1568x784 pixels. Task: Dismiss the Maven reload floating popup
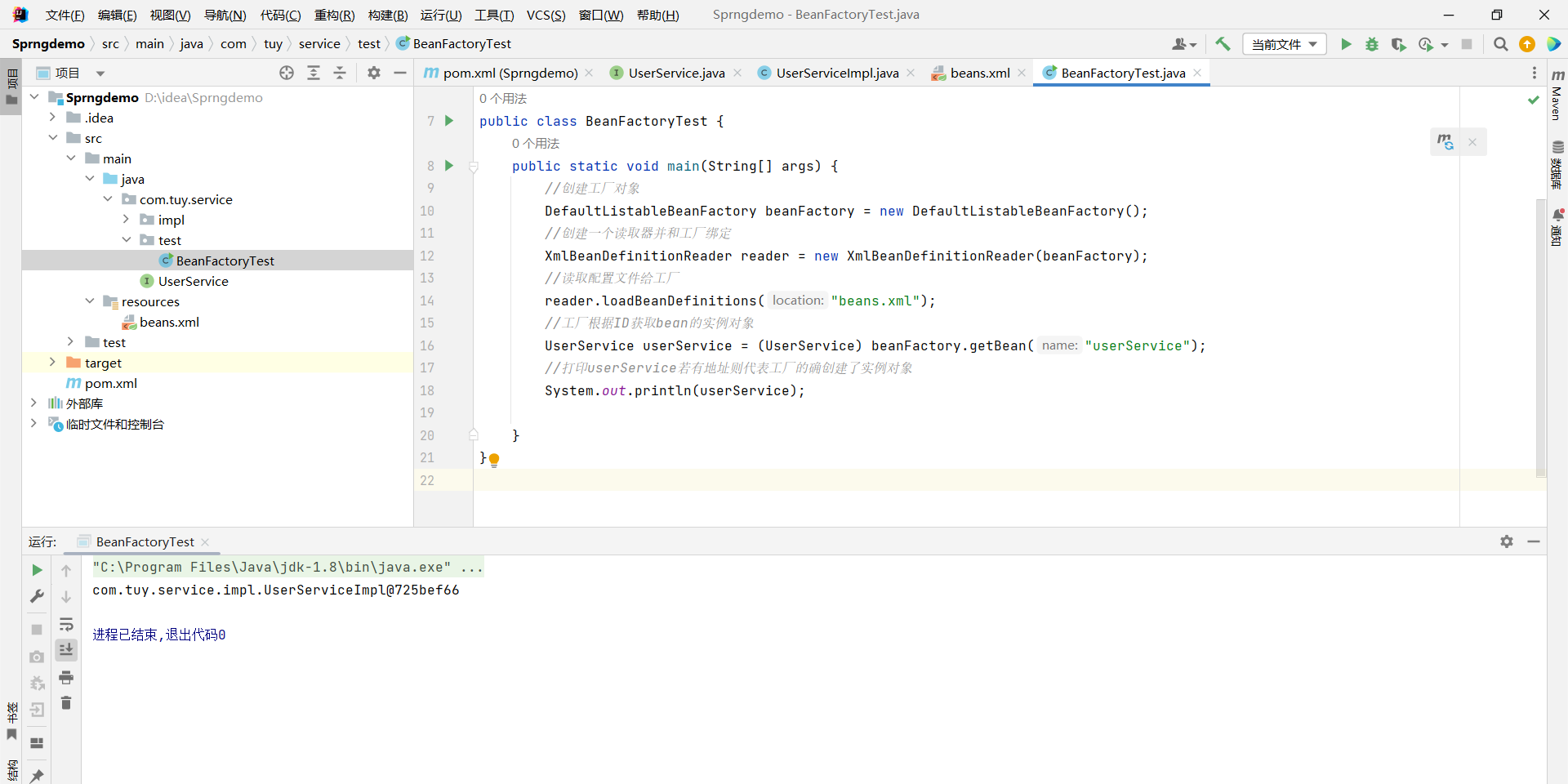click(1472, 142)
